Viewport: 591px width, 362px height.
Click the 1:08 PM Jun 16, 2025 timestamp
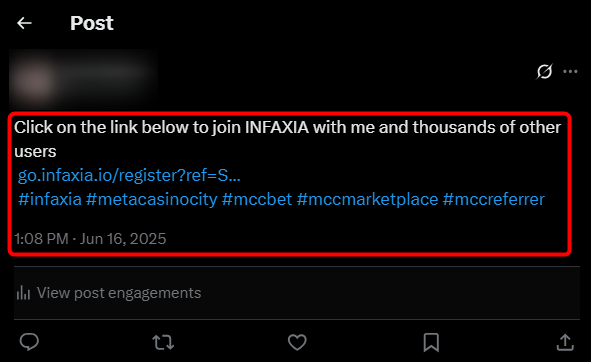pos(90,239)
